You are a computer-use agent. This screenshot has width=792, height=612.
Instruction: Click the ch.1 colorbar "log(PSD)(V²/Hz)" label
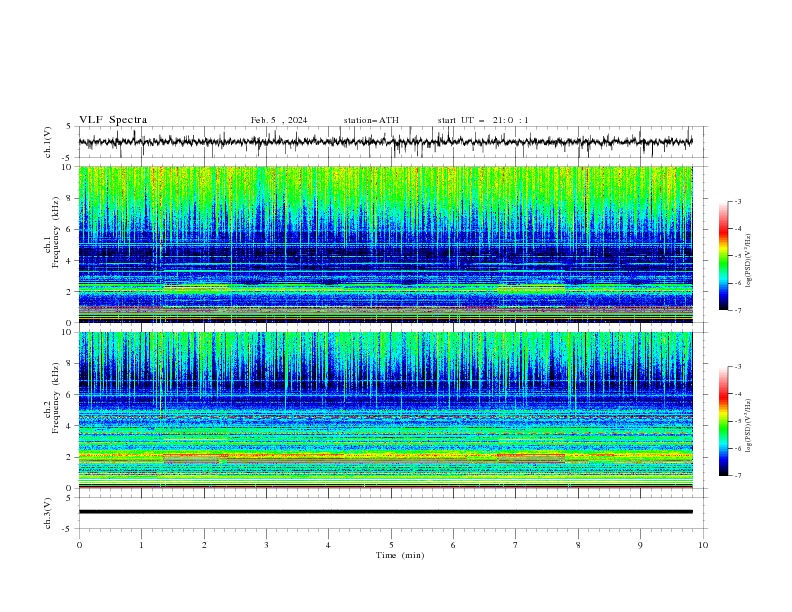point(749,261)
